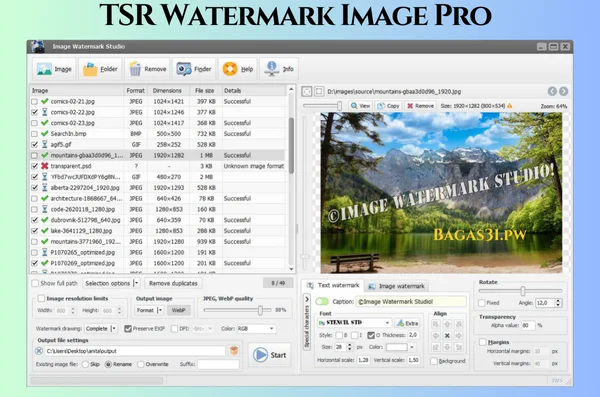Align the watermark to the bottom-right
Image resolution: width=600 pixels, height=397 pixels.
pos(458,347)
